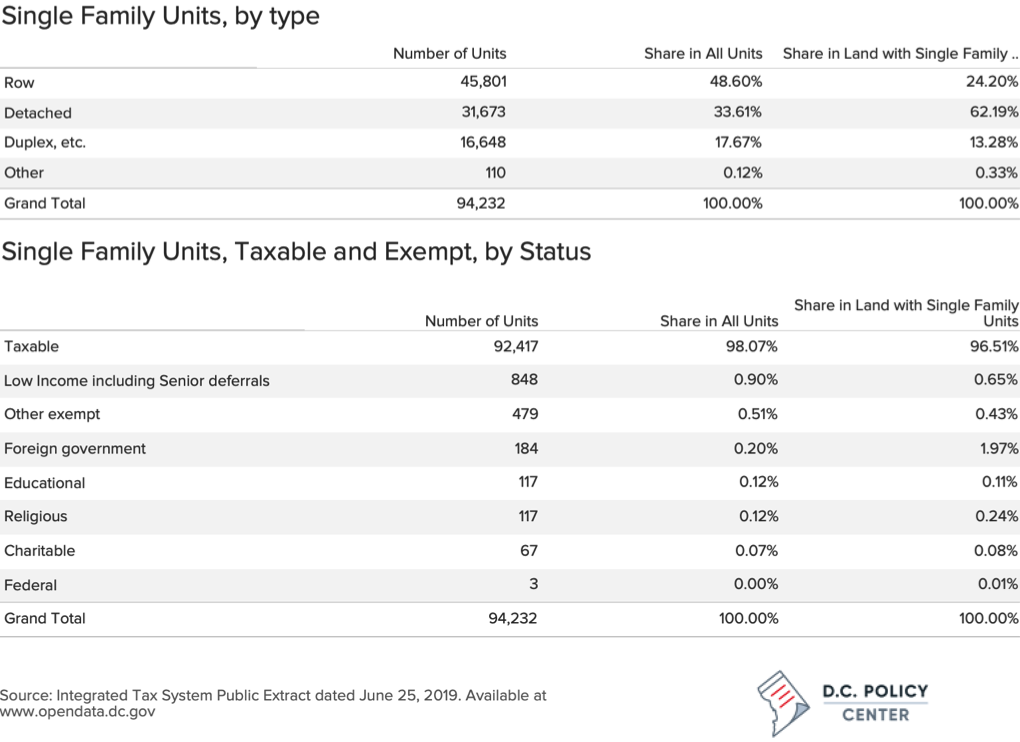Select the truncated 'Share in Land with Single Family ..' header

[900, 53]
